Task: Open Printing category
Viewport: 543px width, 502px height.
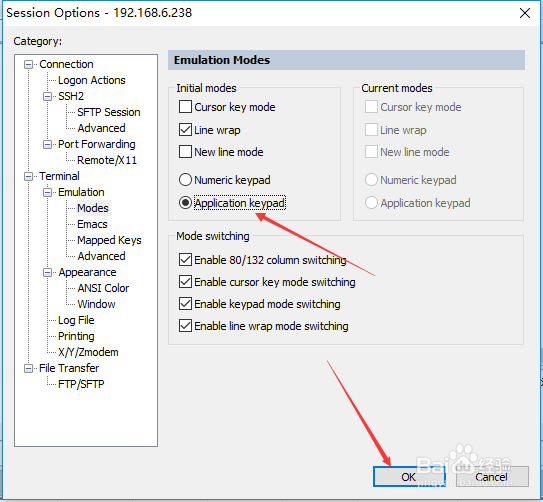Action: click(x=76, y=336)
